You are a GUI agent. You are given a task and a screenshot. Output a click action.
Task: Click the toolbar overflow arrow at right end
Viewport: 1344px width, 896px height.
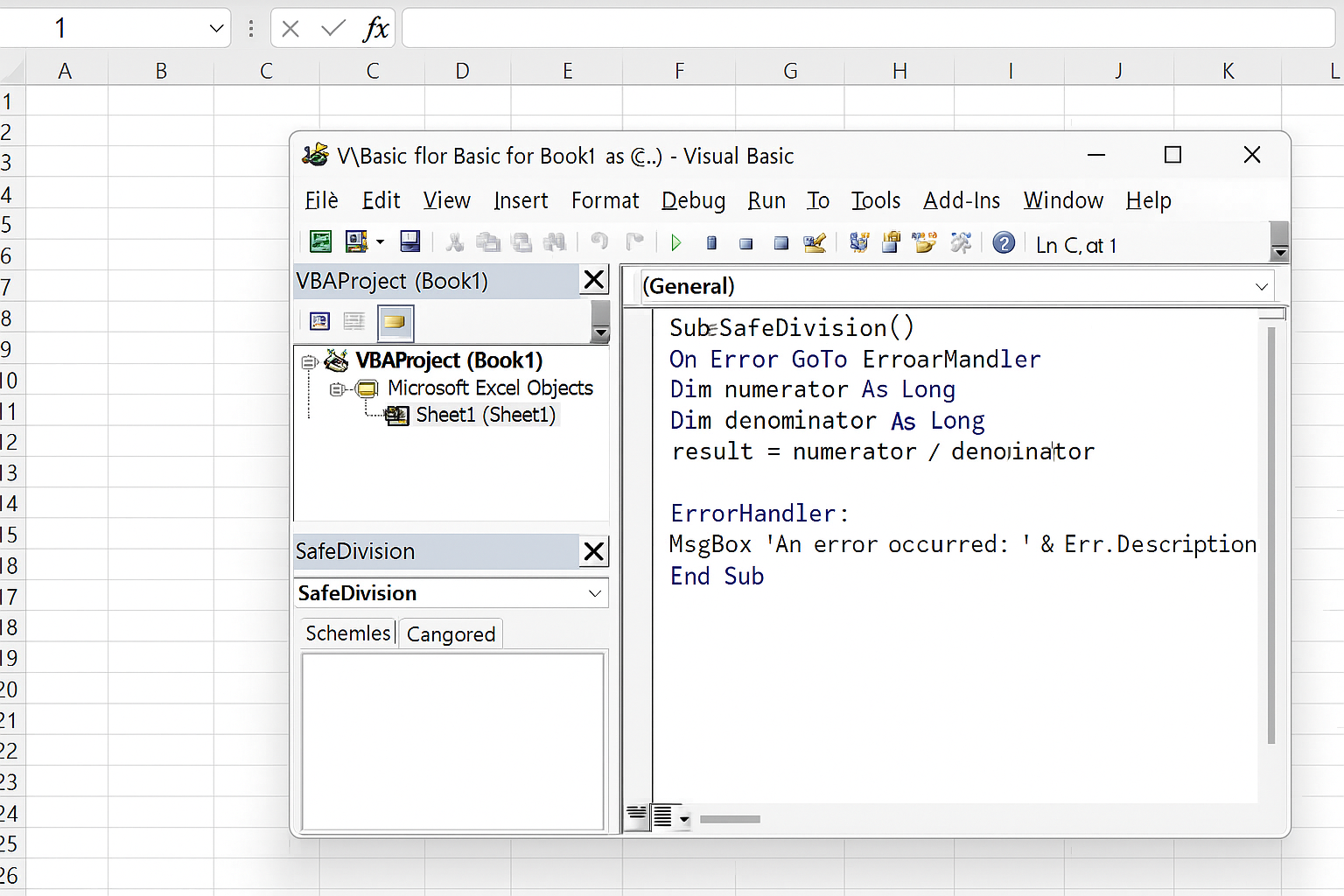pos(1279,253)
